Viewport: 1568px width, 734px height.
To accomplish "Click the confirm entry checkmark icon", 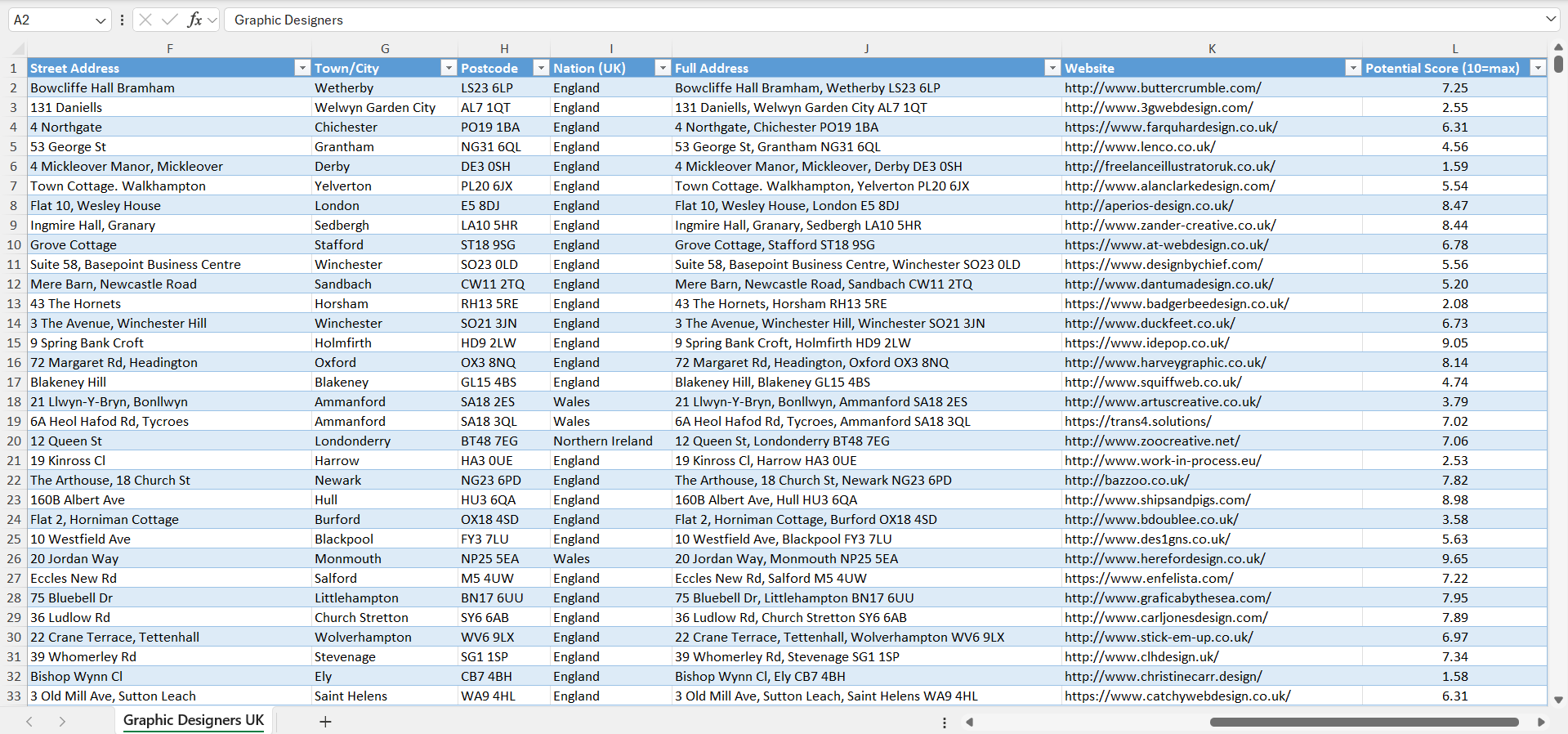I will point(170,20).
